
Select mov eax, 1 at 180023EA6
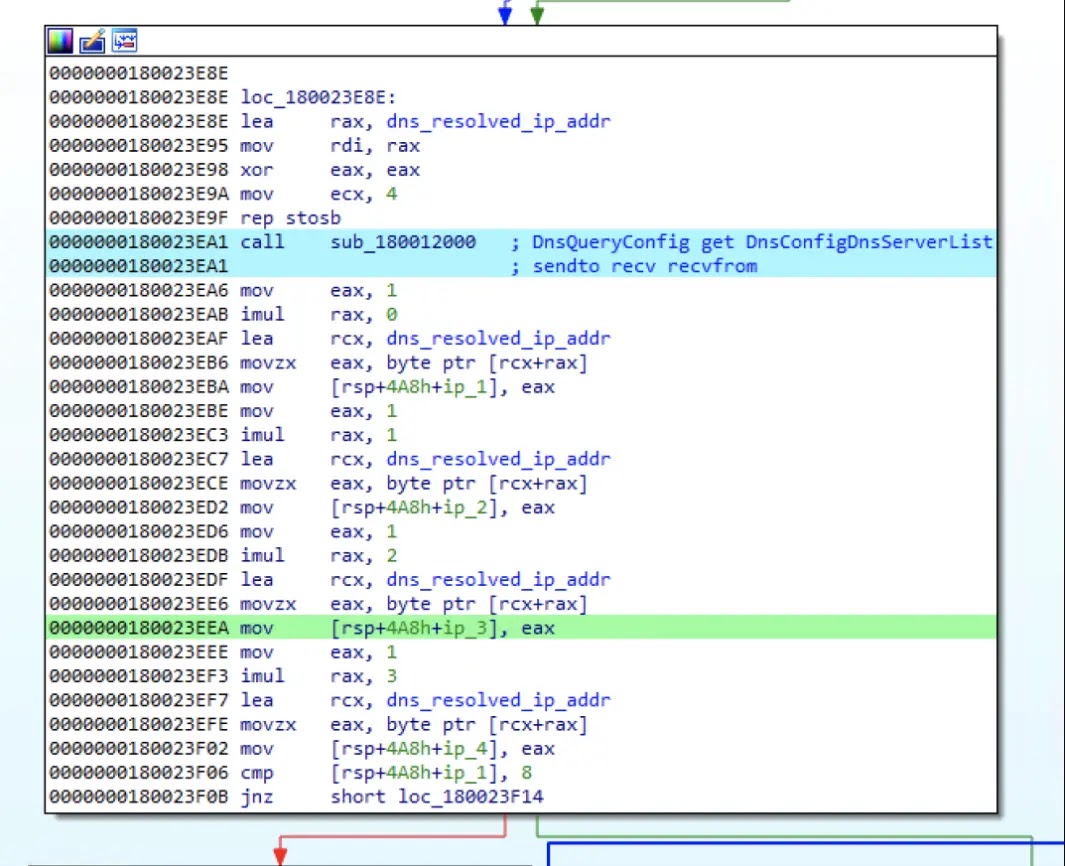tap(319, 290)
